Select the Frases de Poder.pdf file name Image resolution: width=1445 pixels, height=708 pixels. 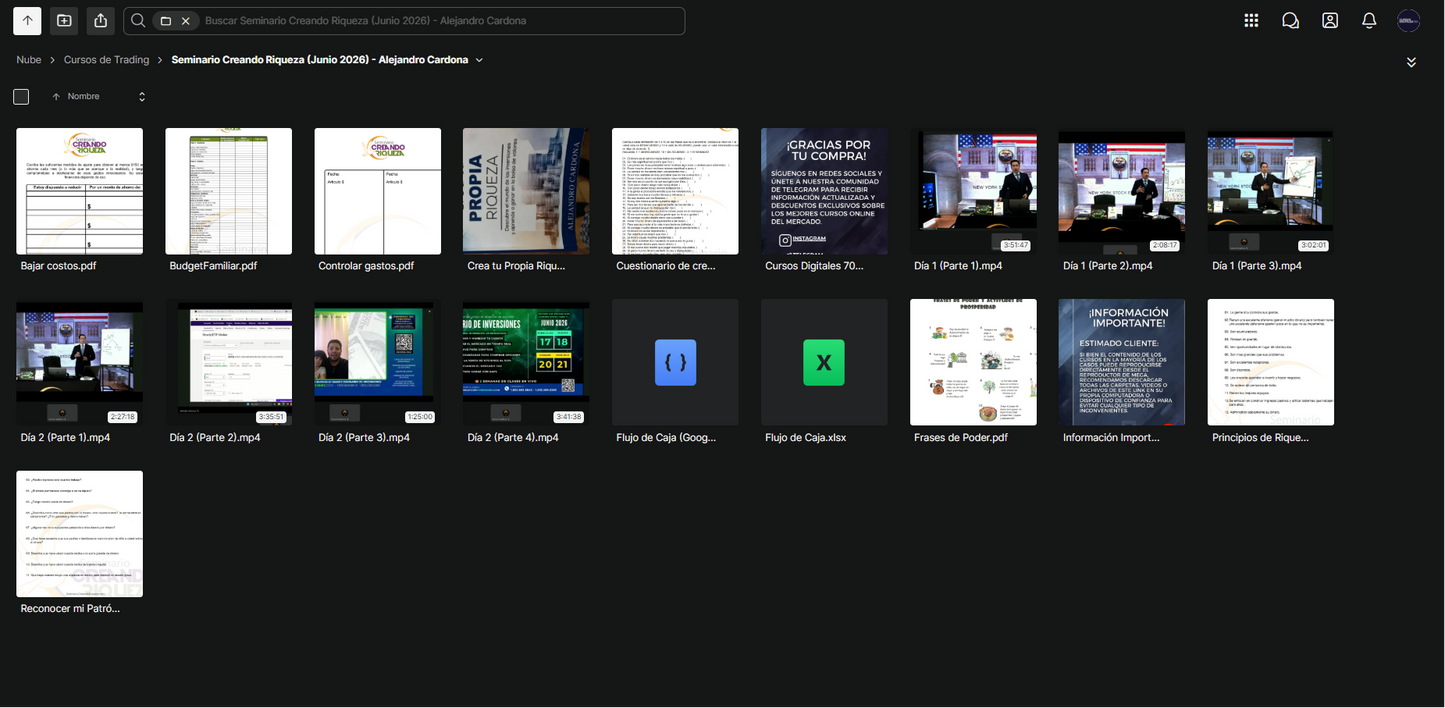(x=963, y=437)
